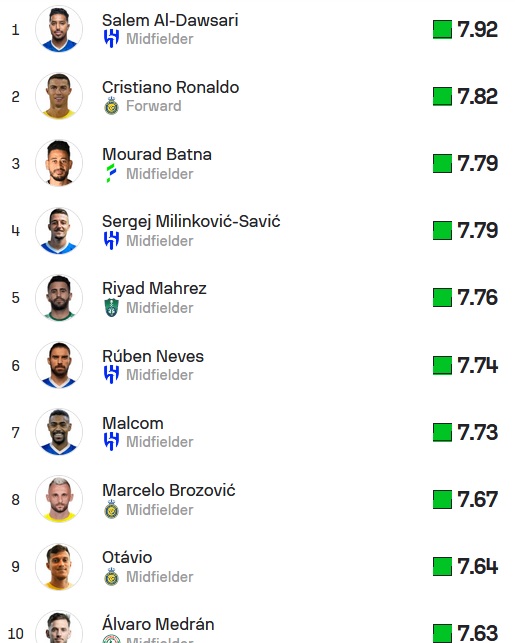
Task: Click the 7.82 rating for Cristiano Ronaldo
Action: coord(477,97)
